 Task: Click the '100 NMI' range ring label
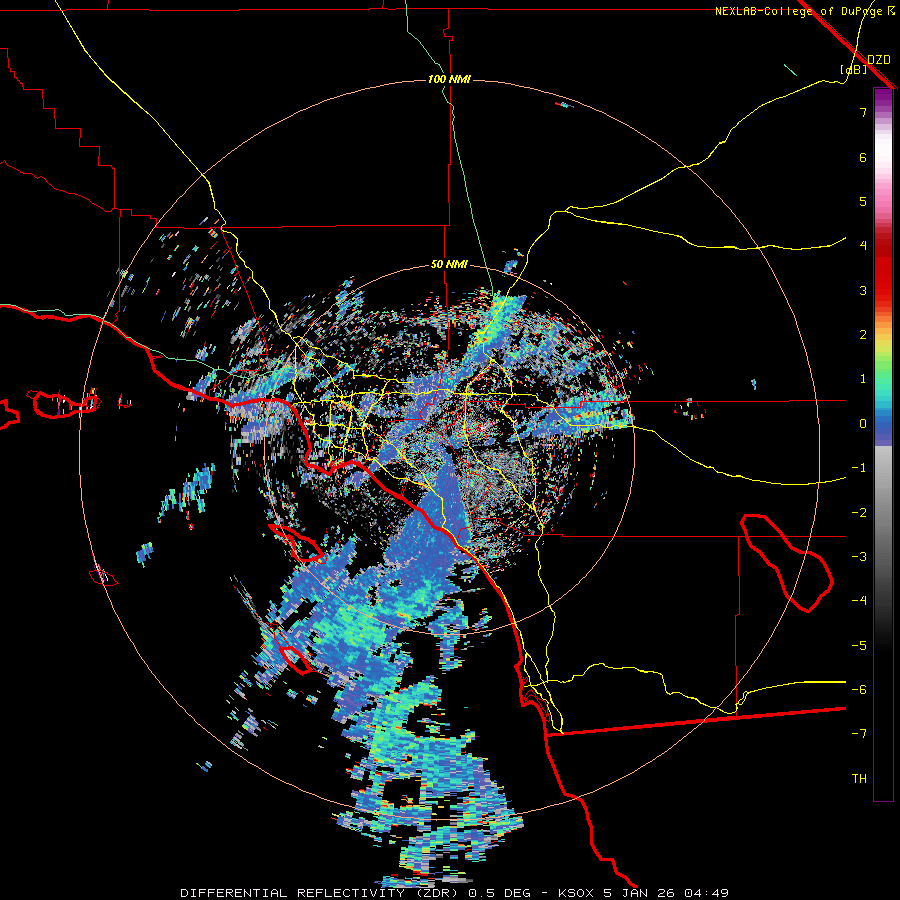click(x=449, y=79)
